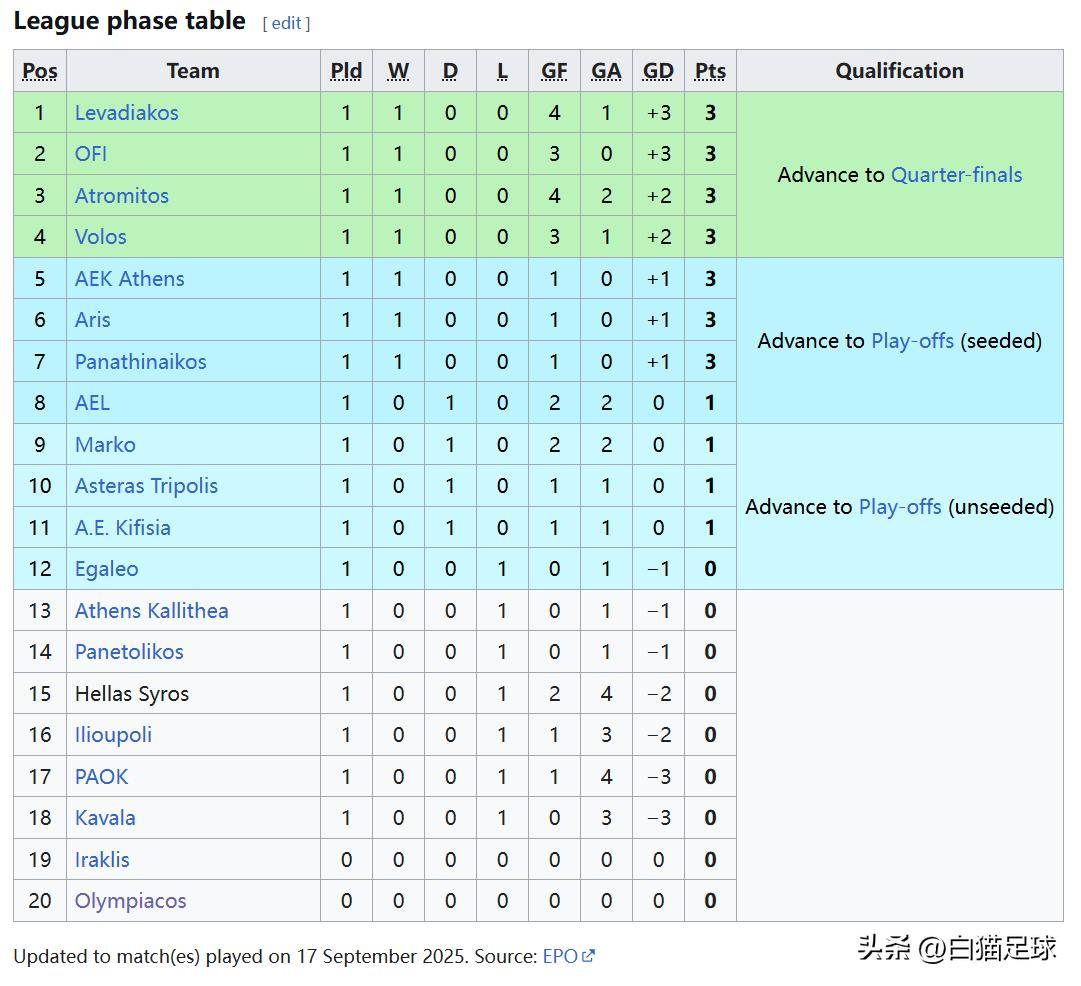Open the OFI team page
This screenshot has height=986, width=1081.
point(91,154)
